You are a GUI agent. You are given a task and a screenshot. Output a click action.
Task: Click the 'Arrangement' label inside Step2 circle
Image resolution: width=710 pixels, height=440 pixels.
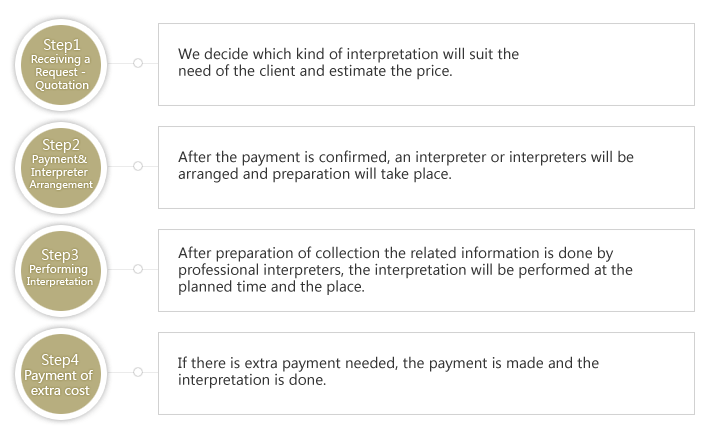click(x=61, y=185)
